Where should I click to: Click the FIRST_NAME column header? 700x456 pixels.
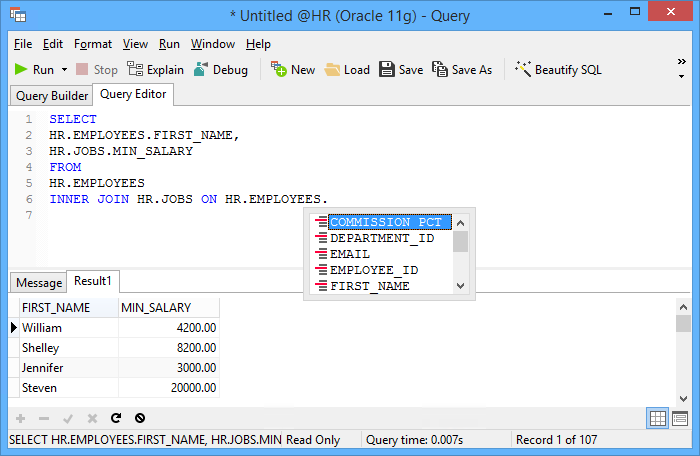[x=69, y=308]
